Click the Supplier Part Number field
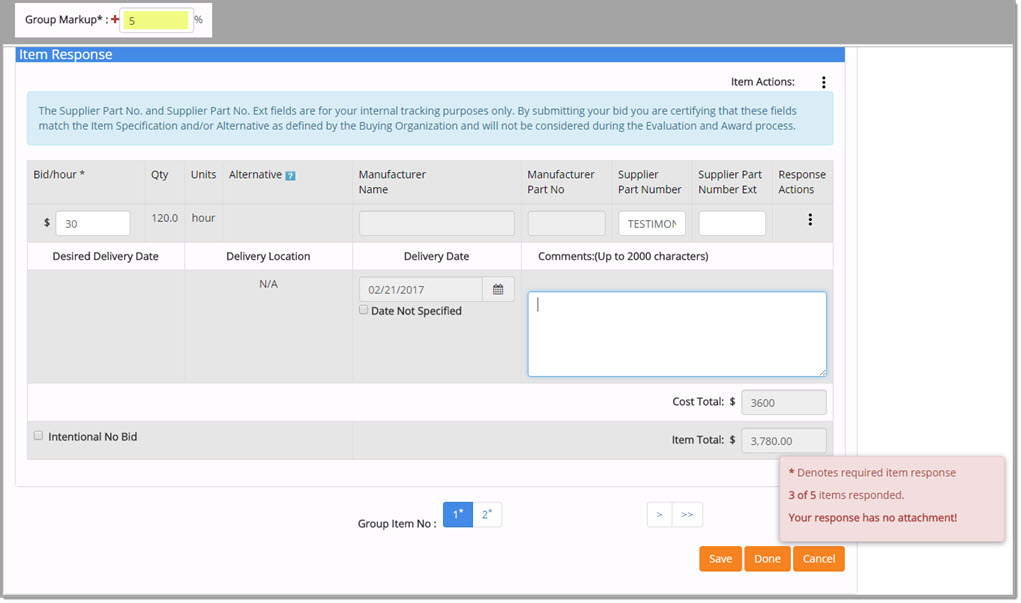This screenshot has width=1021, height=603. 651,224
